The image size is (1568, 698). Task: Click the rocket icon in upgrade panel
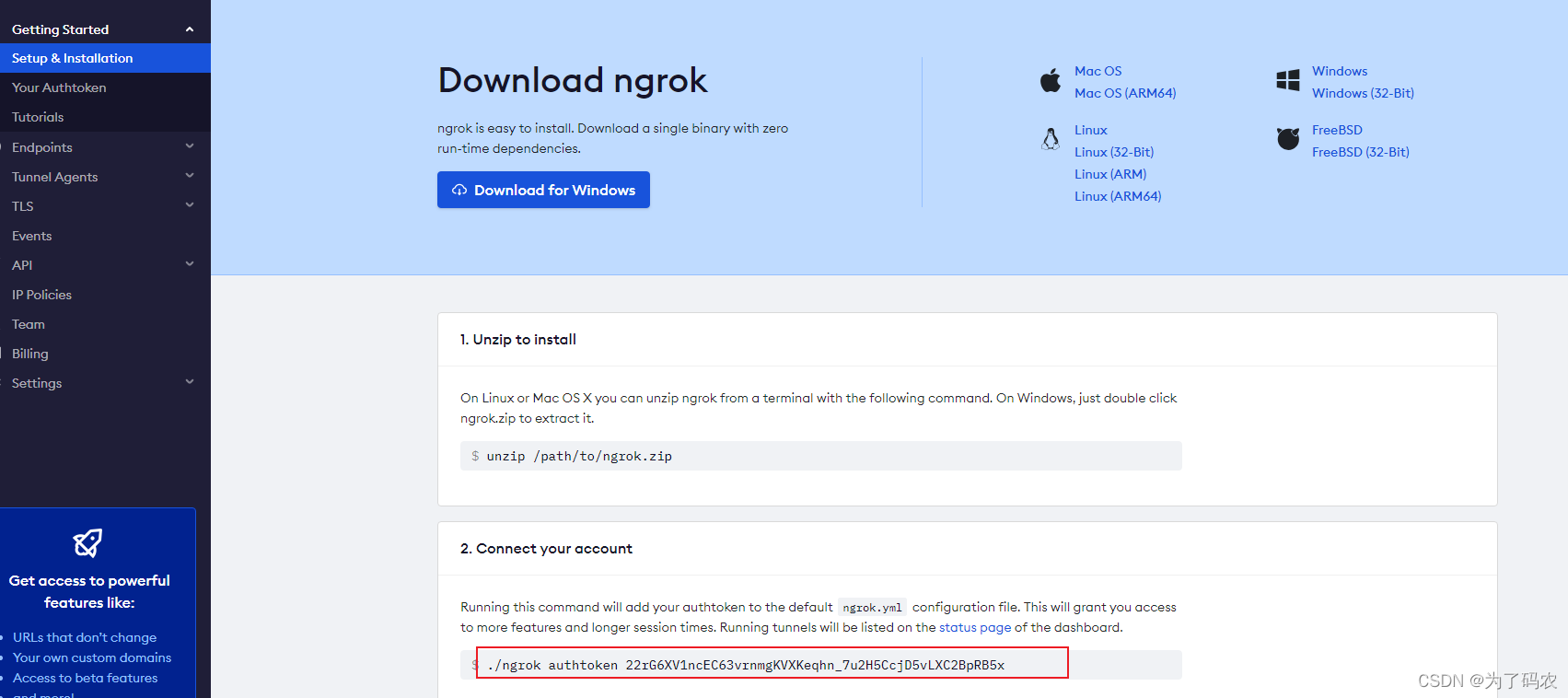click(88, 542)
